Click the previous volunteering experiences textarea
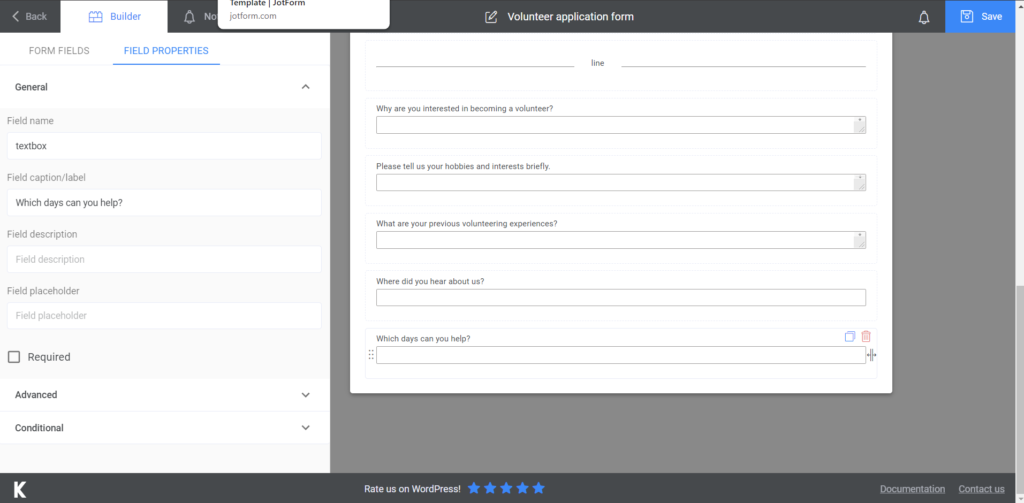 (621, 240)
